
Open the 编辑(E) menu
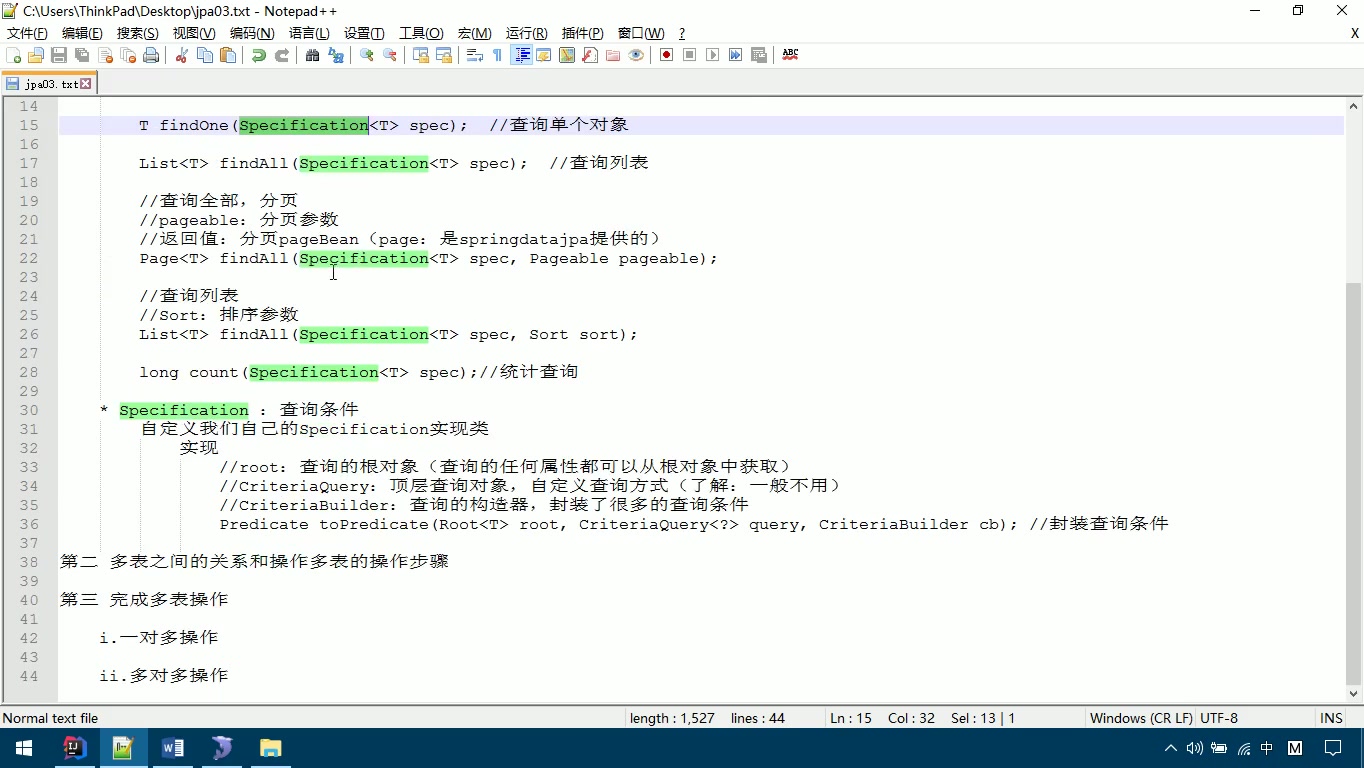82,33
